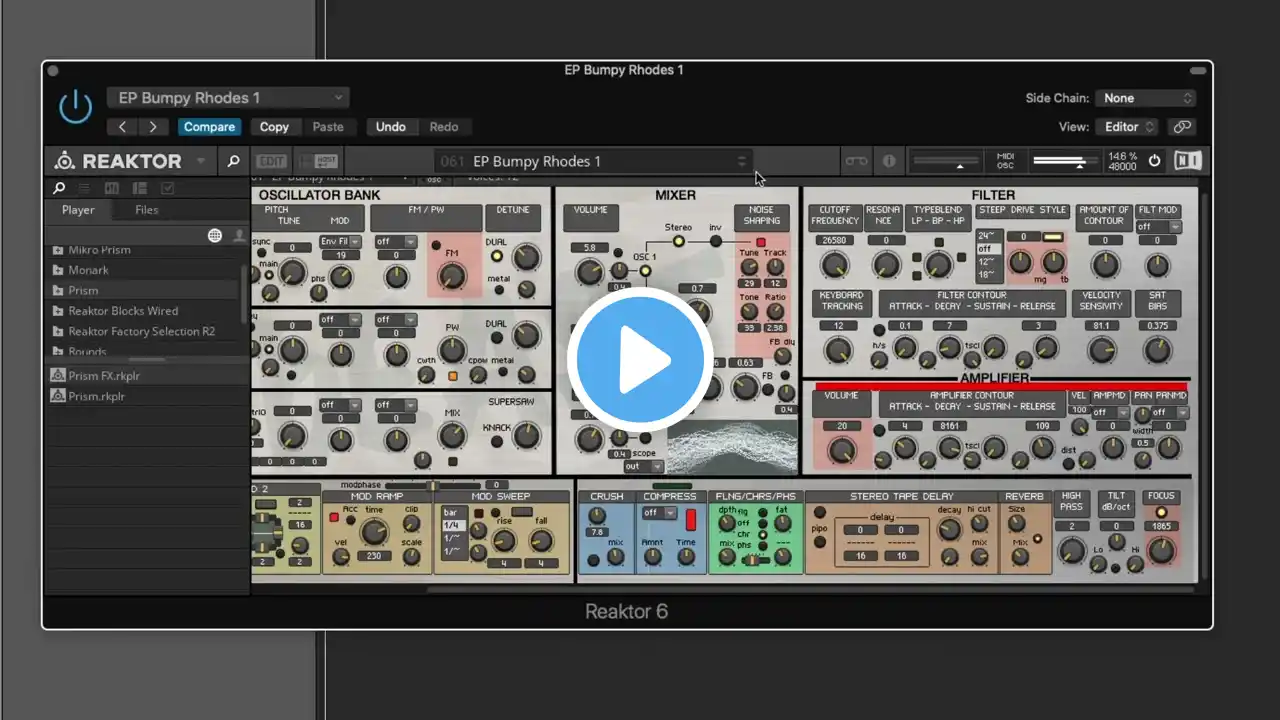Click the list lines icon in browser toolbar
The image size is (1280, 720).
85,188
